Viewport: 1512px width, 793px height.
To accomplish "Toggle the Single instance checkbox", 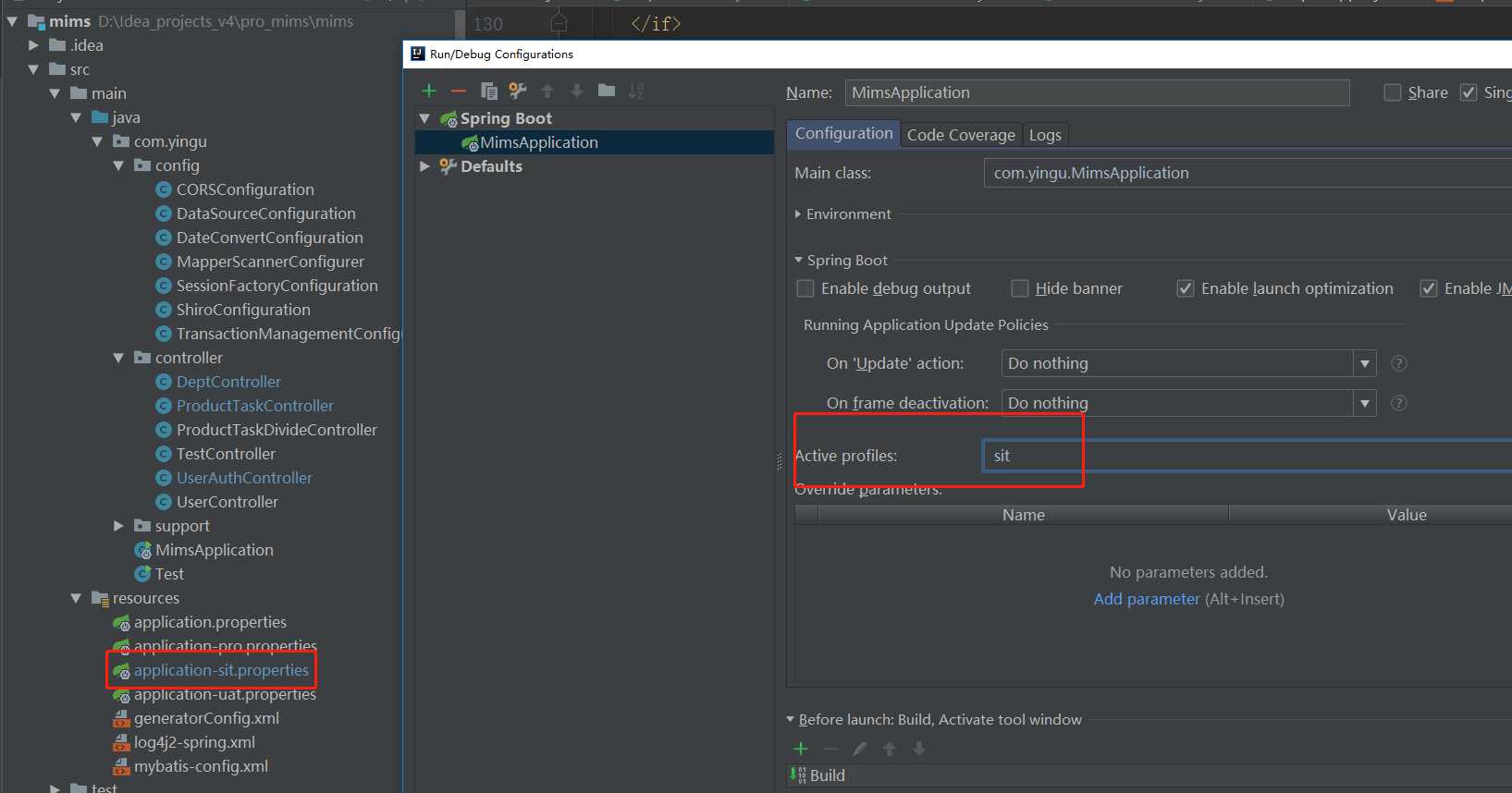I will click(1468, 92).
